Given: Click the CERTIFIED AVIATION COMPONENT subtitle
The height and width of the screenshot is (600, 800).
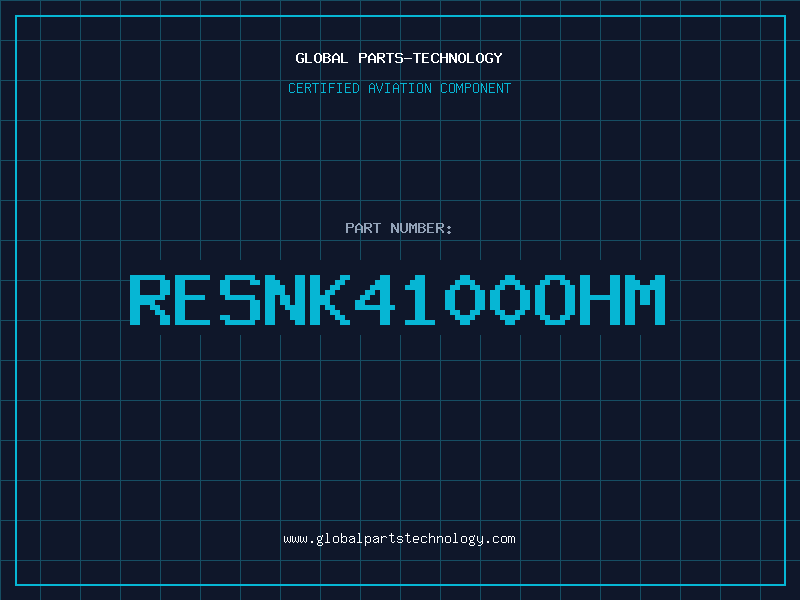Looking at the screenshot, I should click(399, 88).
